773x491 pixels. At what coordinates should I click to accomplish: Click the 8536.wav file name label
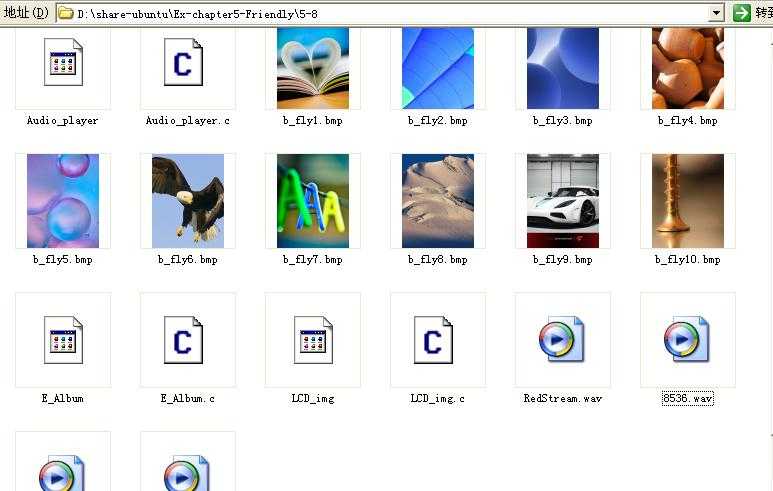(x=688, y=398)
